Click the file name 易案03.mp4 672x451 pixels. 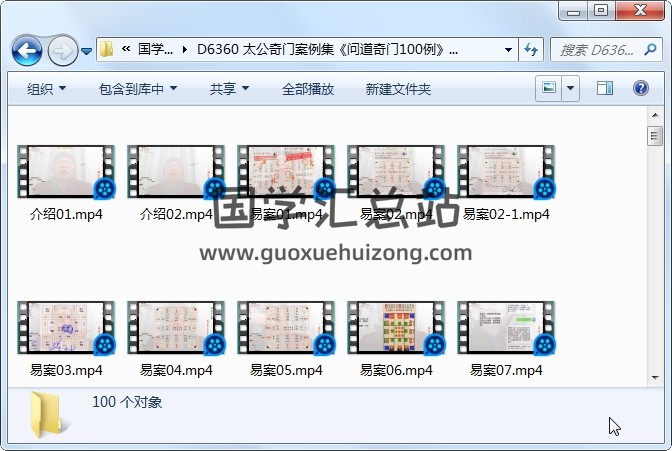(66, 370)
